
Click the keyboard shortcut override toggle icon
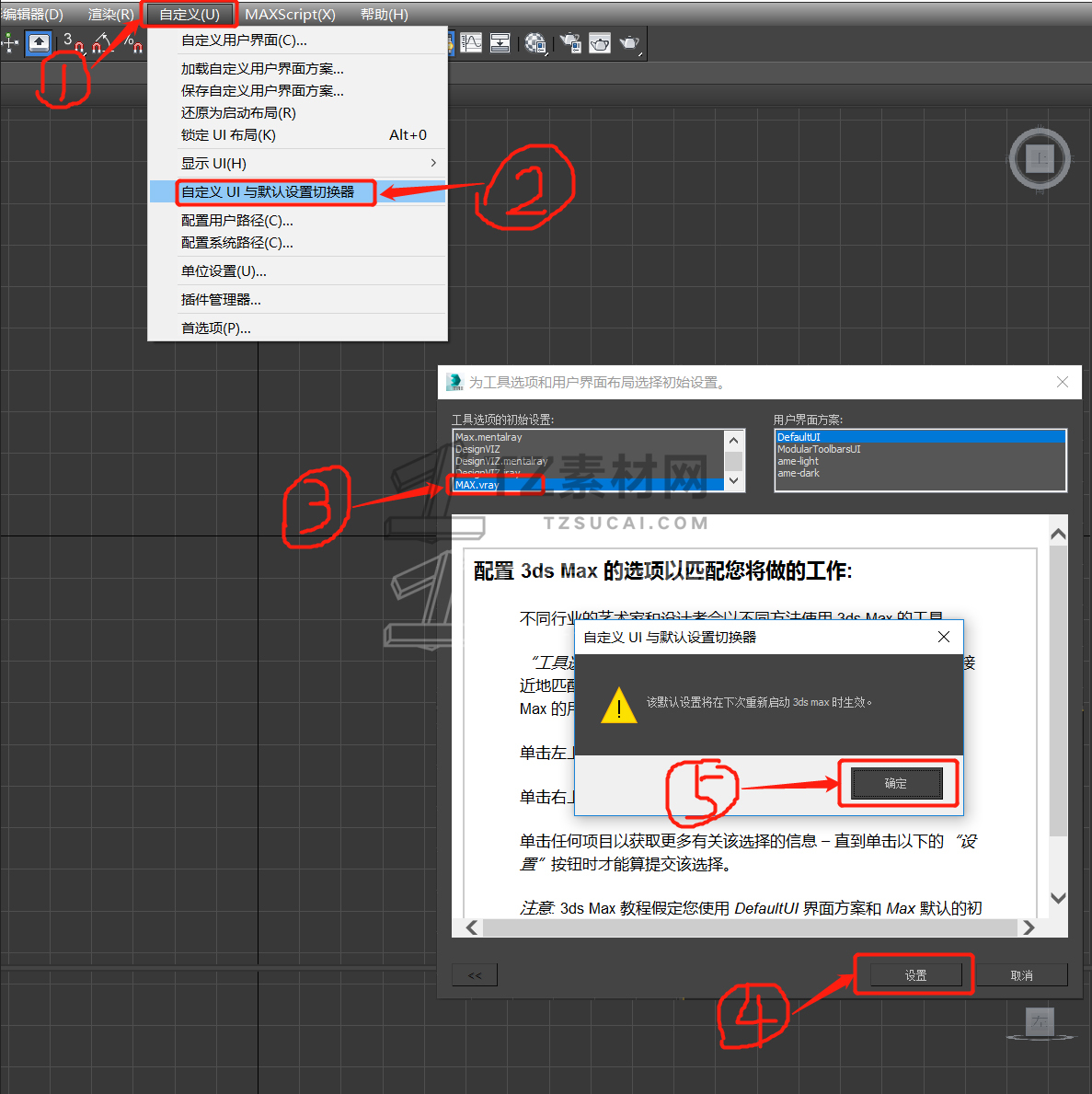39,43
